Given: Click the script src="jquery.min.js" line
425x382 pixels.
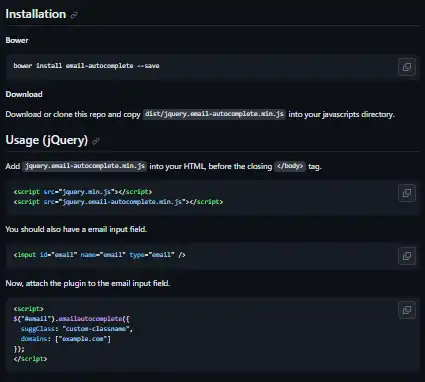Looking at the screenshot, I should coord(83,192).
